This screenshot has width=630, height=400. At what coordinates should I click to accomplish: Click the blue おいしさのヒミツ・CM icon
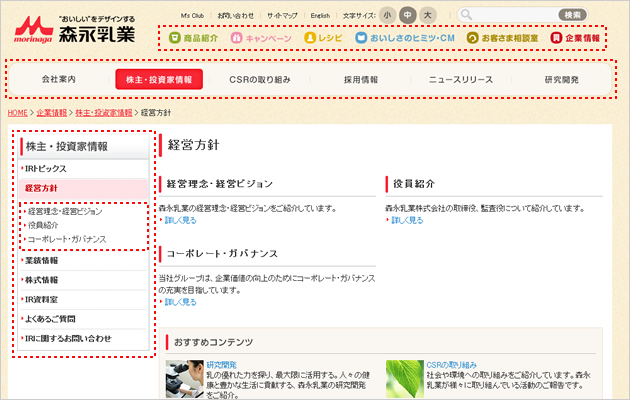tap(361, 38)
